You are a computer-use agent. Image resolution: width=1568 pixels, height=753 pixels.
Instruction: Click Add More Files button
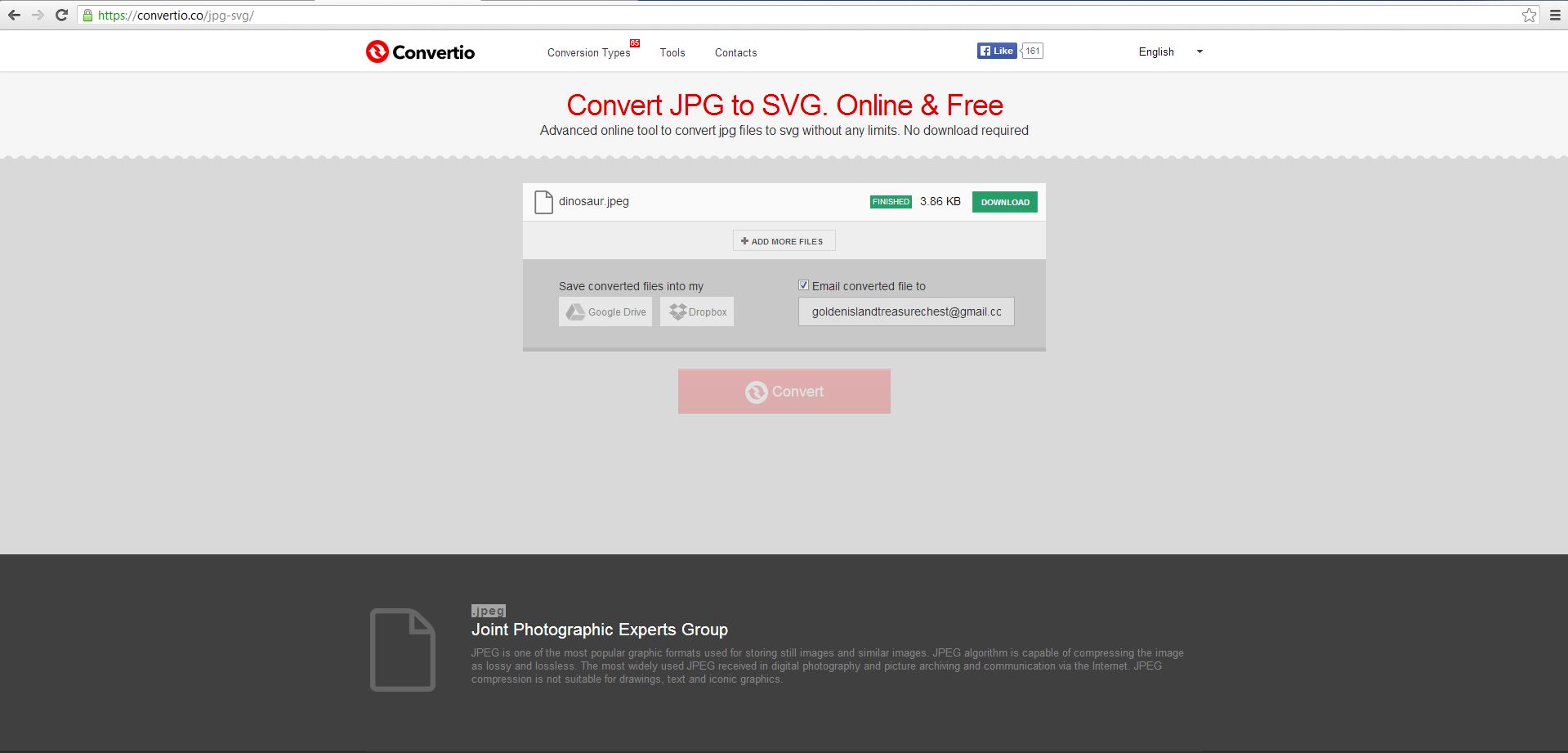tap(784, 240)
